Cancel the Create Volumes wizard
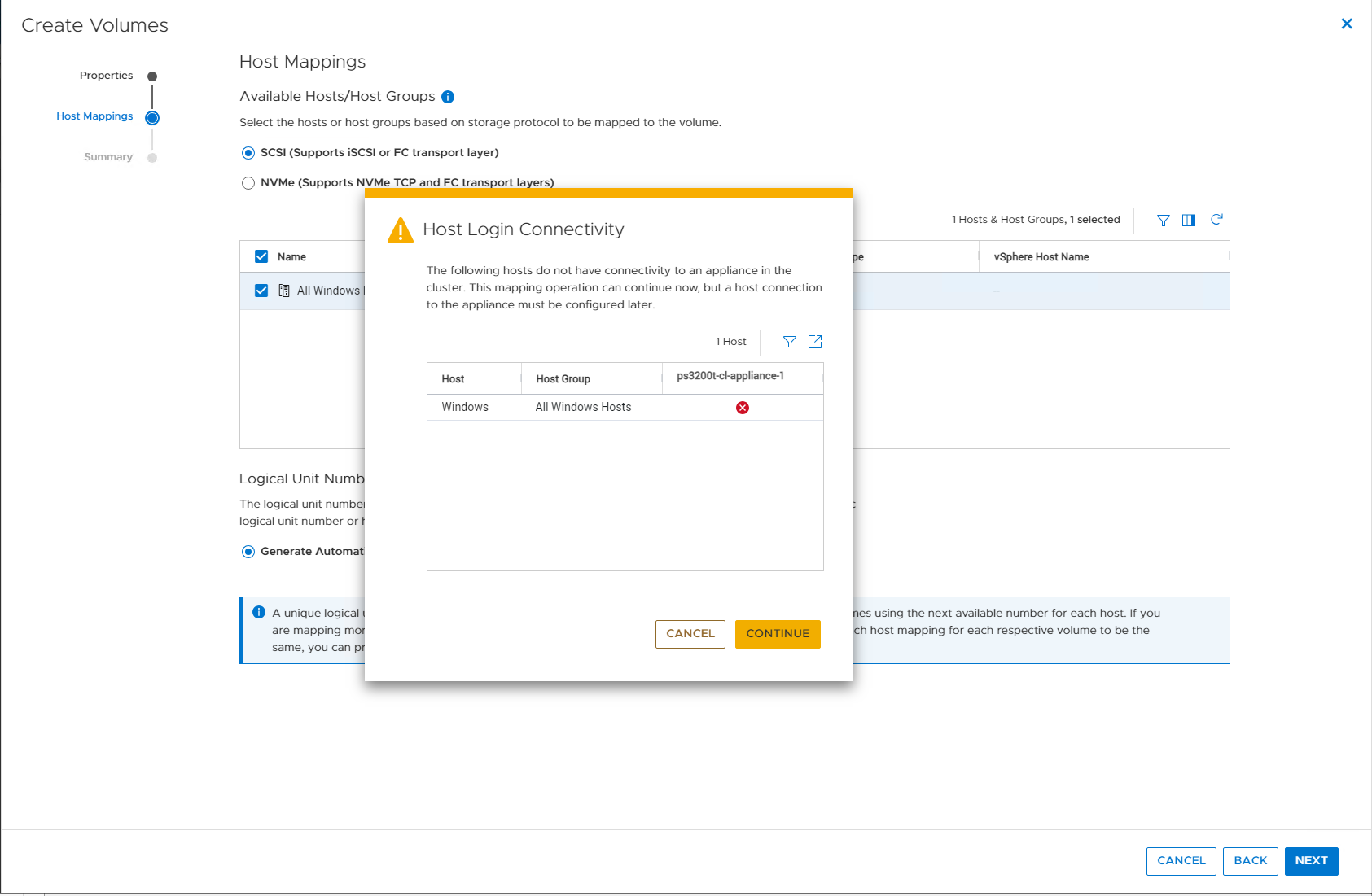The height and width of the screenshot is (896, 1372). pyautogui.click(x=1181, y=861)
